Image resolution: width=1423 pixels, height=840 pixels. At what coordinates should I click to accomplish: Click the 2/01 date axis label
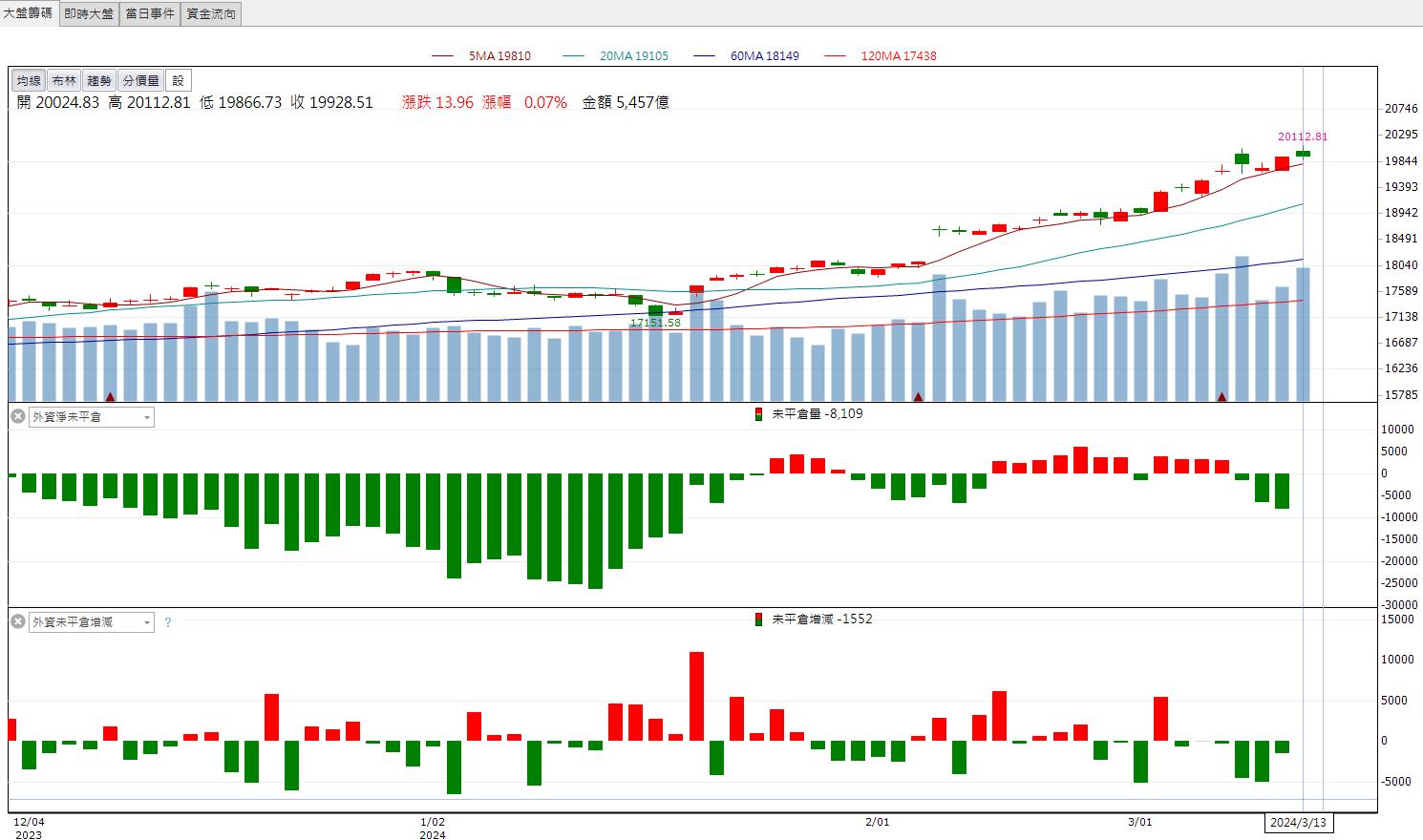tap(878, 822)
